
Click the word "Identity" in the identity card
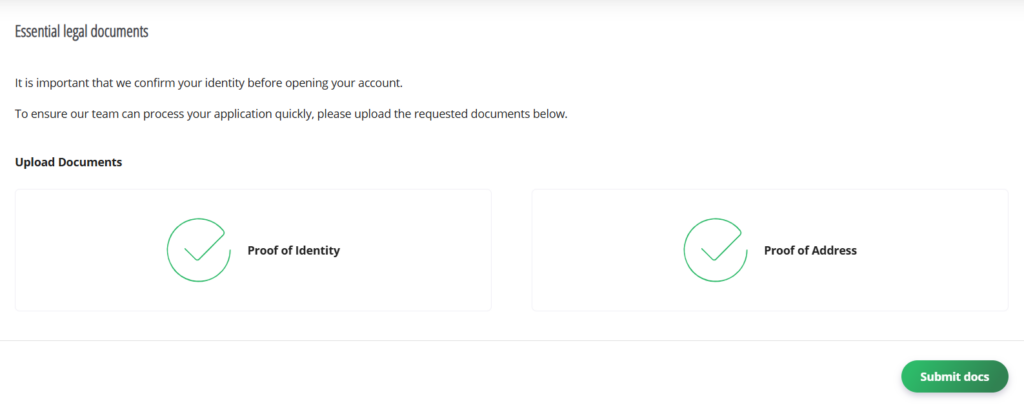317,251
